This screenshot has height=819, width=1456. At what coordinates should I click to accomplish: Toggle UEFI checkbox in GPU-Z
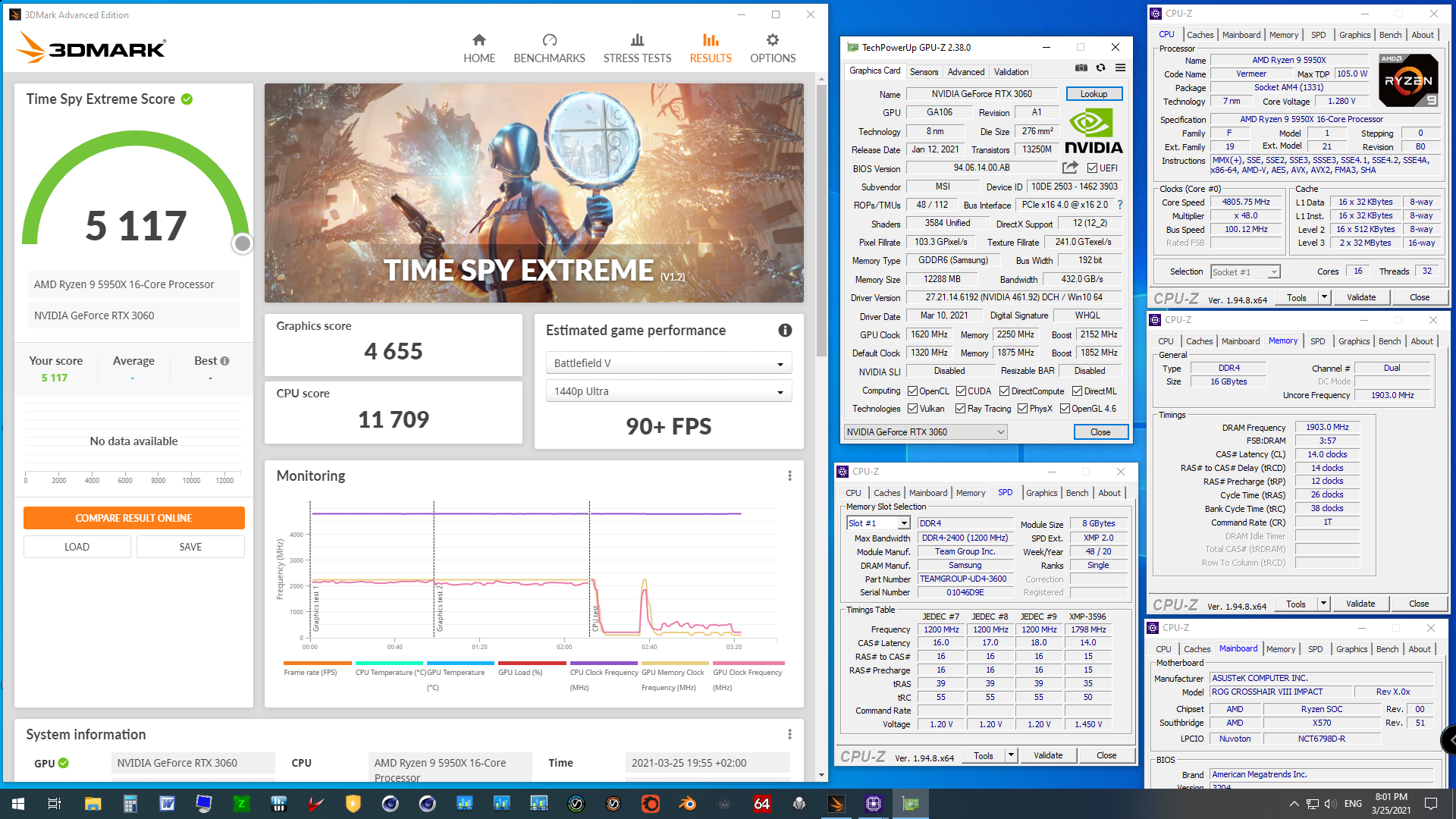click(x=1092, y=168)
